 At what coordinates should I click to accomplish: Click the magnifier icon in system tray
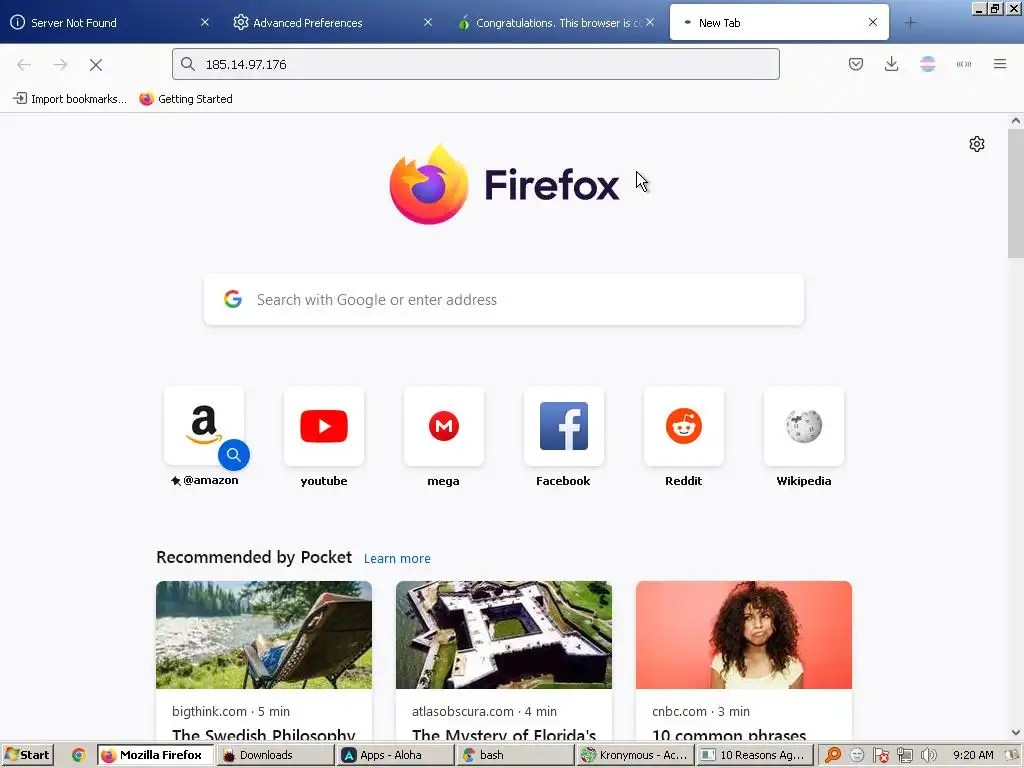(x=833, y=755)
